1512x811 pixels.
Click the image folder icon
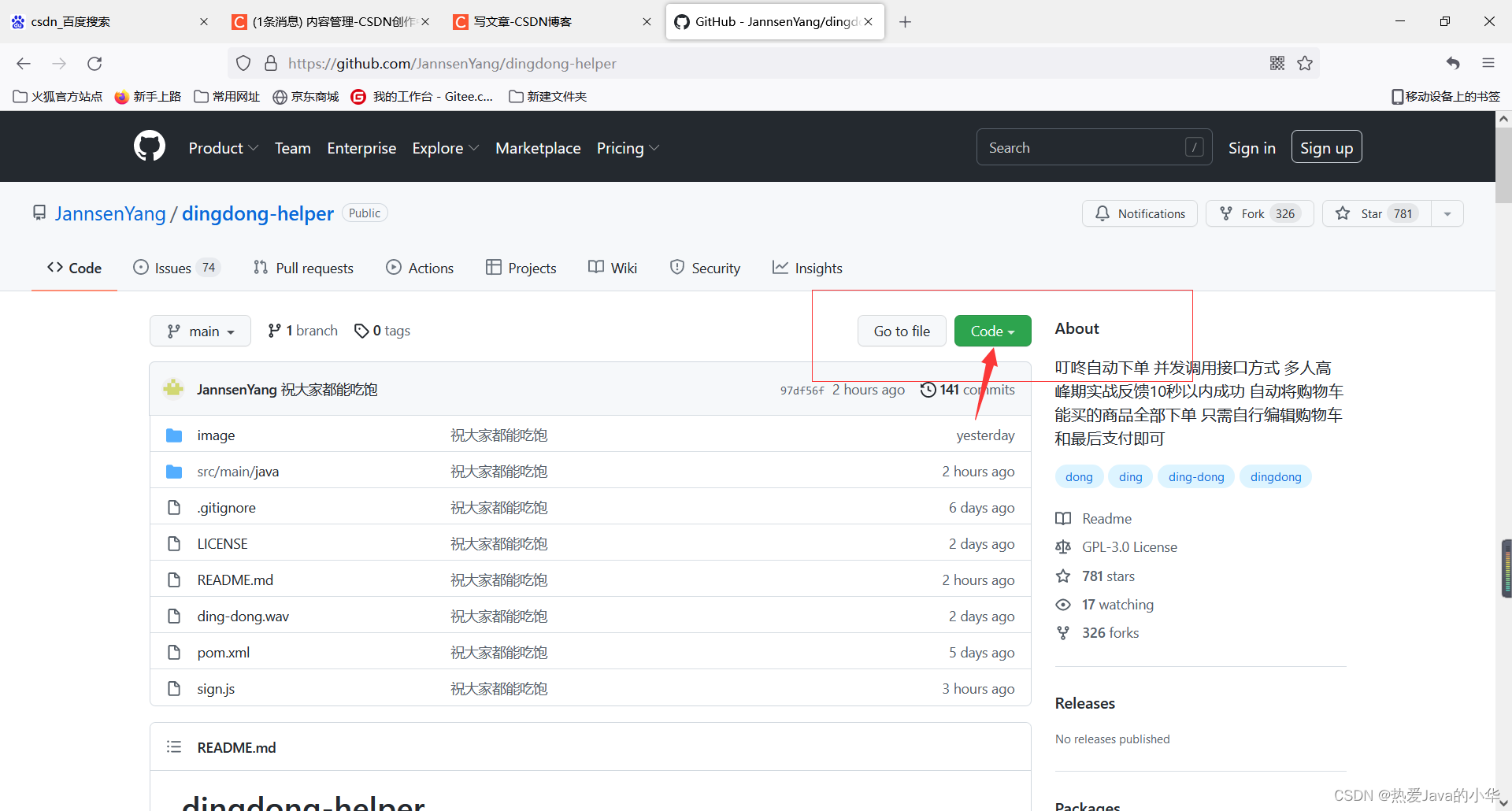click(x=174, y=435)
